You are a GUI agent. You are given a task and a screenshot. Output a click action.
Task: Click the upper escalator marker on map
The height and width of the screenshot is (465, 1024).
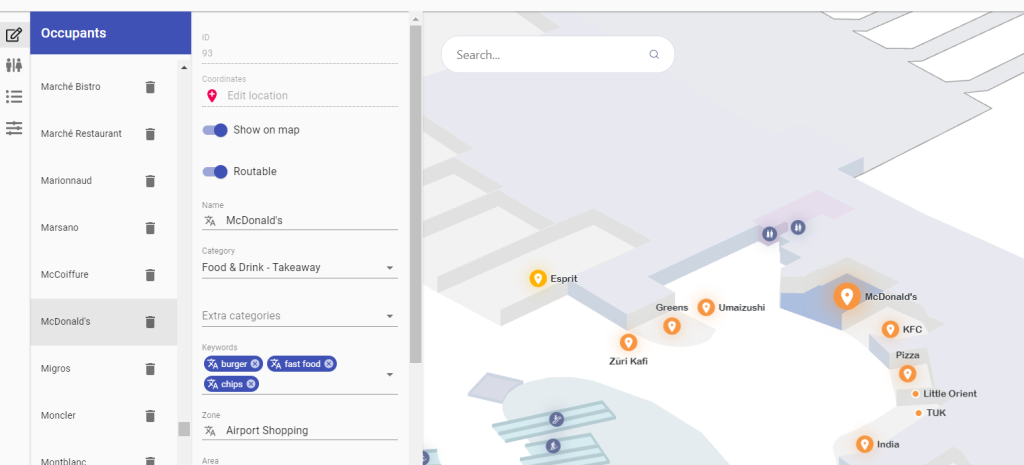[556, 419]
